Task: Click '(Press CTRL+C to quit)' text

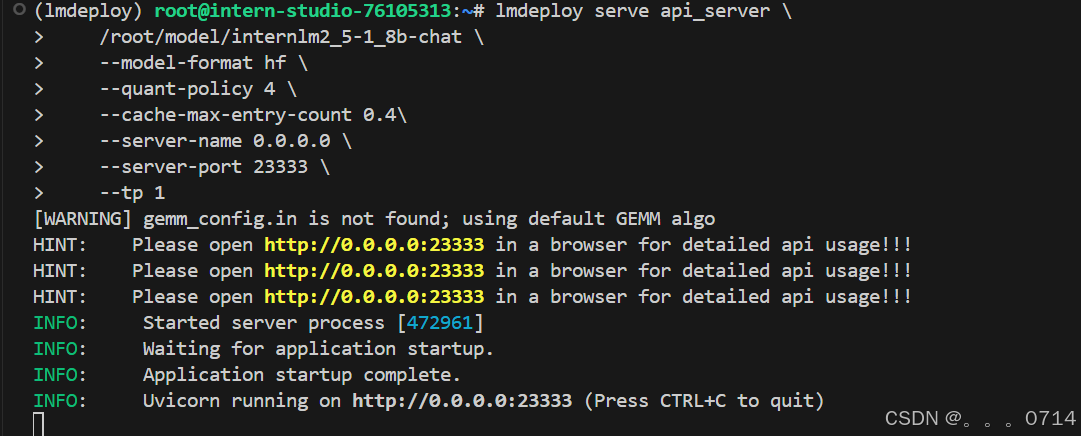Action: [x=704, y=400]
